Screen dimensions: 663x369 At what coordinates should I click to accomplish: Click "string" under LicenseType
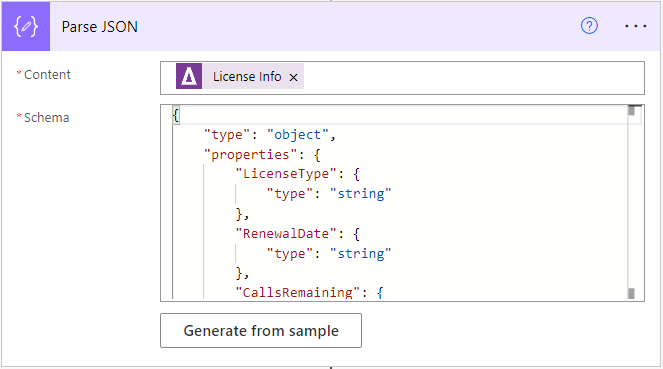(360, 194)
